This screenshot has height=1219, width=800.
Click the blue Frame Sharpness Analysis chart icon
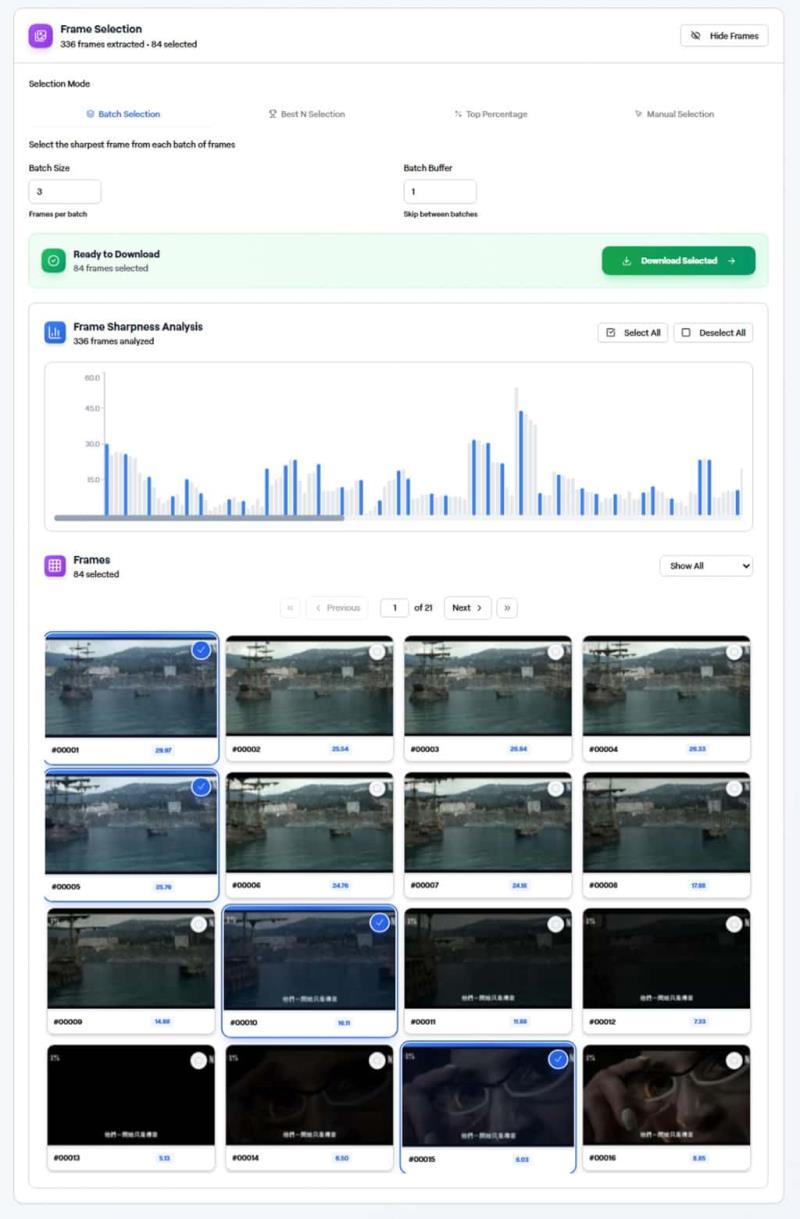pyautogui.click(x=55, y=333)
